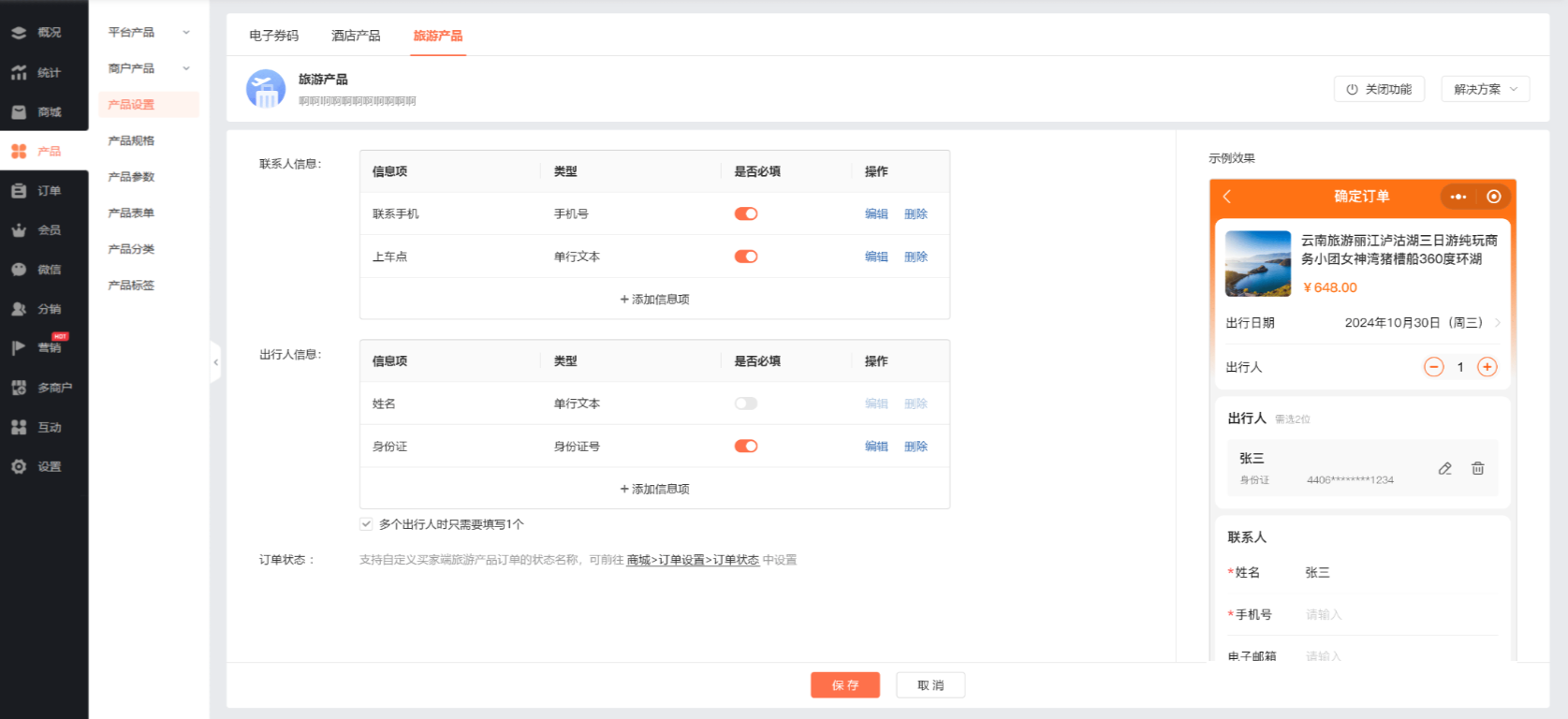Screen dimensions: 1568x719
Task: Click 编辑 for 联系手机 row
Action: pos(876,214)
